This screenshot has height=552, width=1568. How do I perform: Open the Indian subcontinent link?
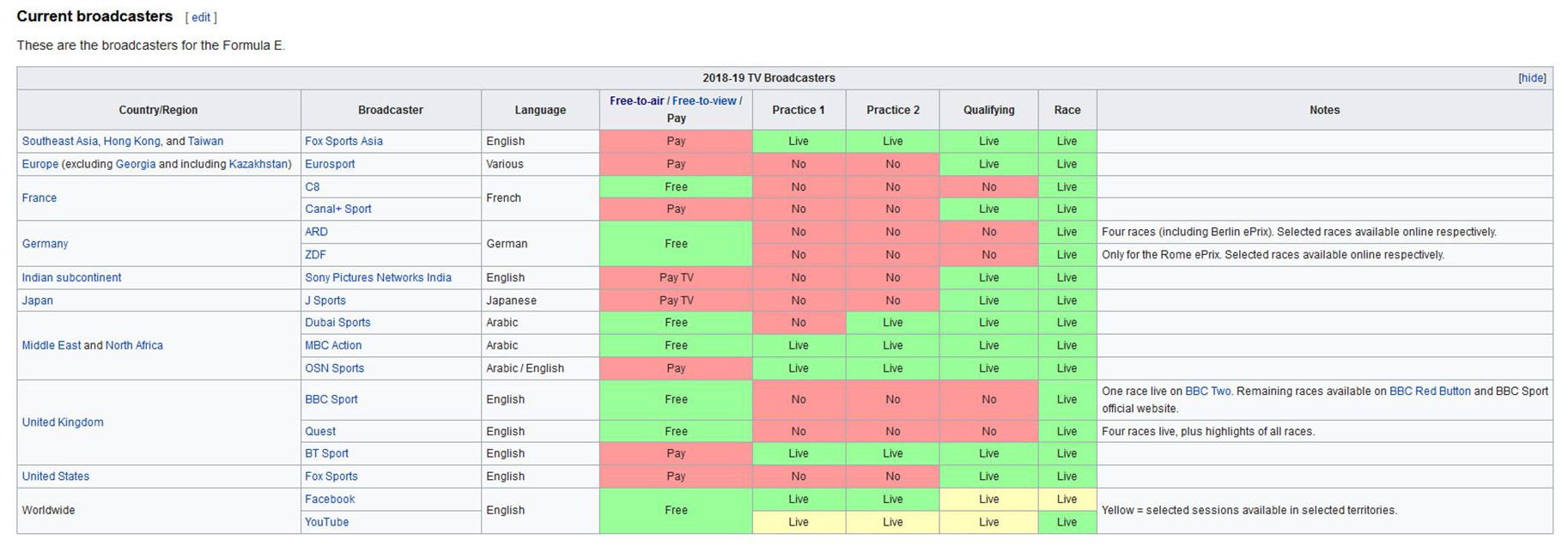(71, 278)
